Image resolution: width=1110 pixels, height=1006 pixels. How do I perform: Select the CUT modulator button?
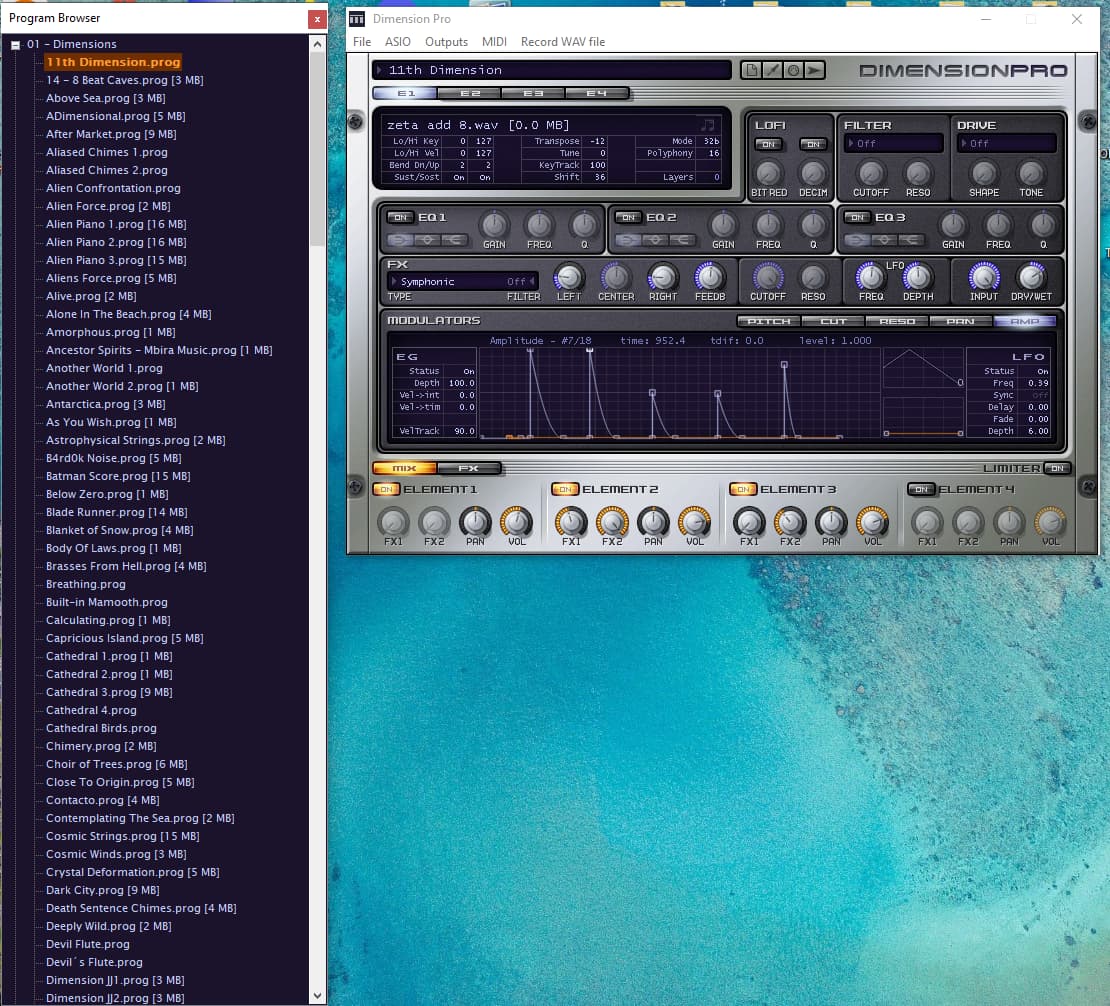(x=833, y=321)
